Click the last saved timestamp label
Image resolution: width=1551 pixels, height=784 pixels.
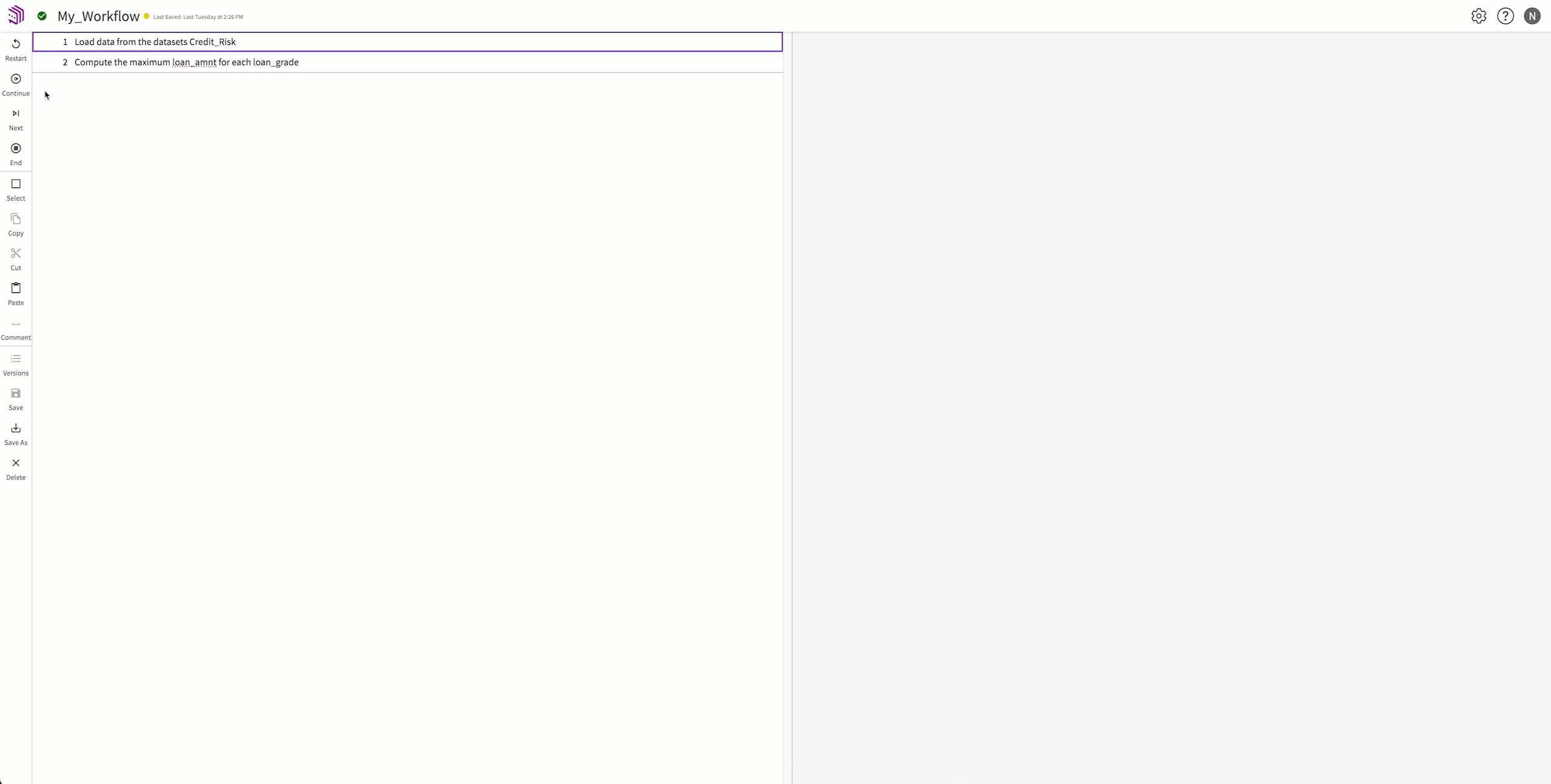[198, 17]
